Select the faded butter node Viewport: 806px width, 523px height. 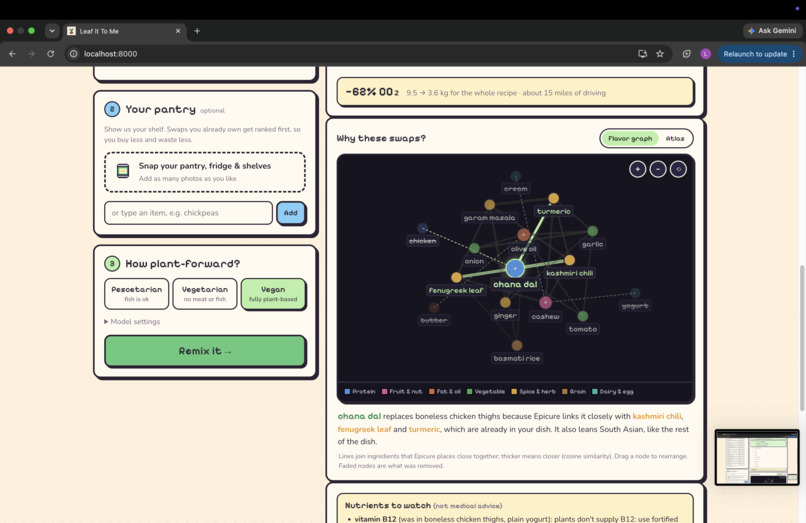434,308
